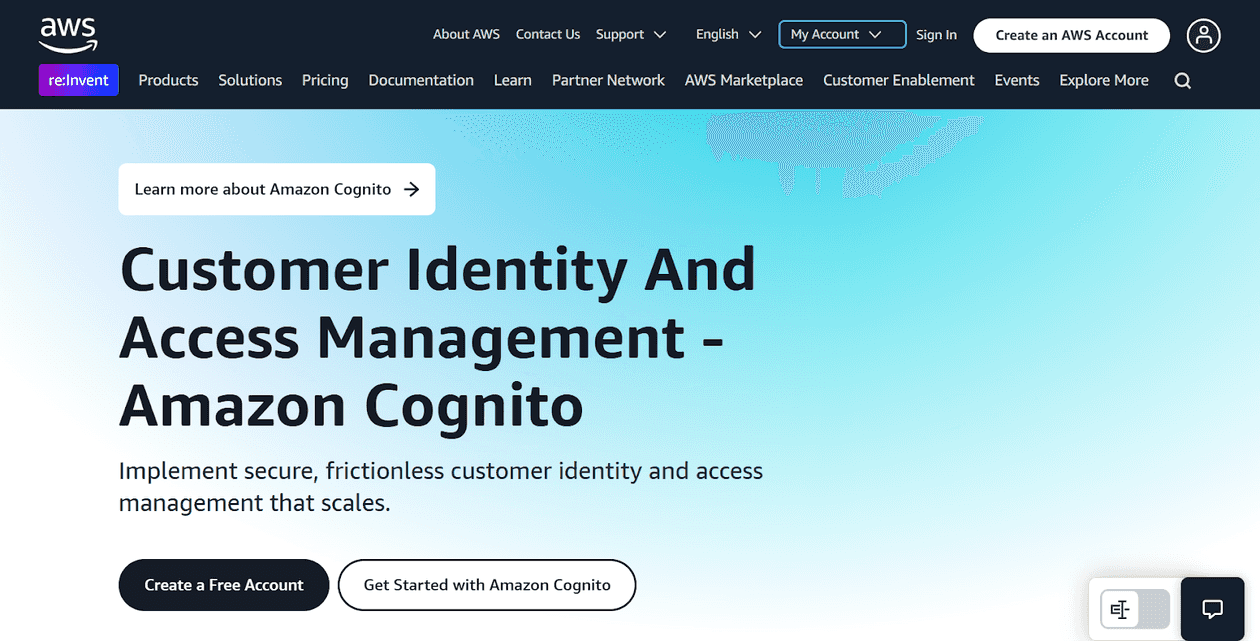Image resolution: width=1260 pixels, height=641 pixels.
Task: Open the chat widget icon
Action: (x=1212, y=608)
